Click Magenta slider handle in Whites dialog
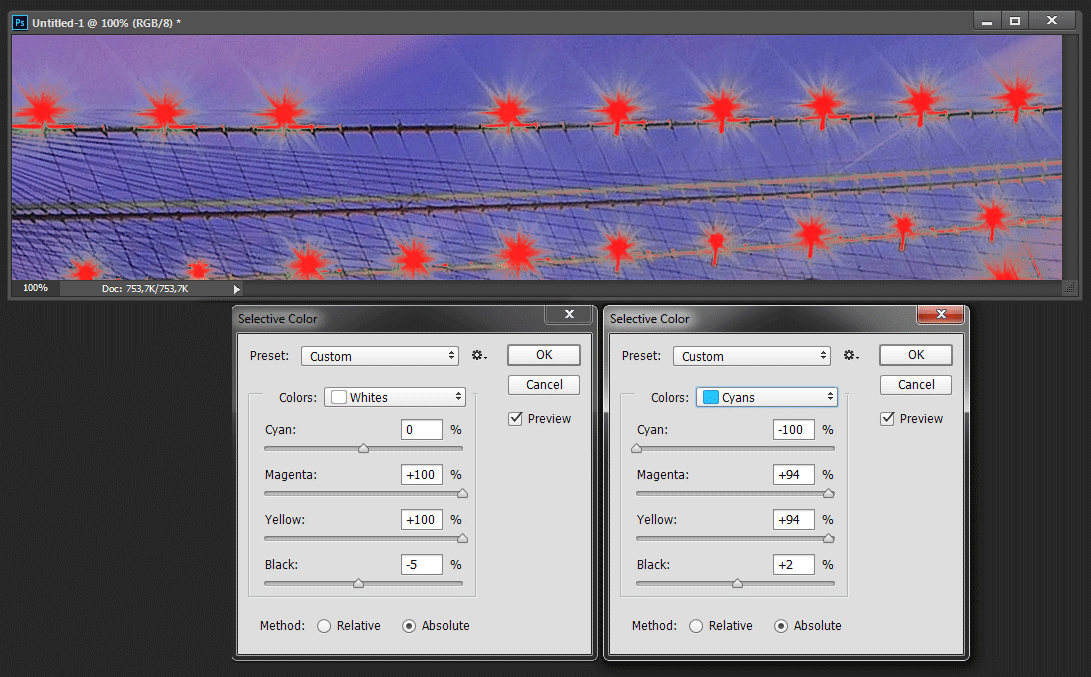This screenshot has width=1091, height=677. click(x=462, y=493)
